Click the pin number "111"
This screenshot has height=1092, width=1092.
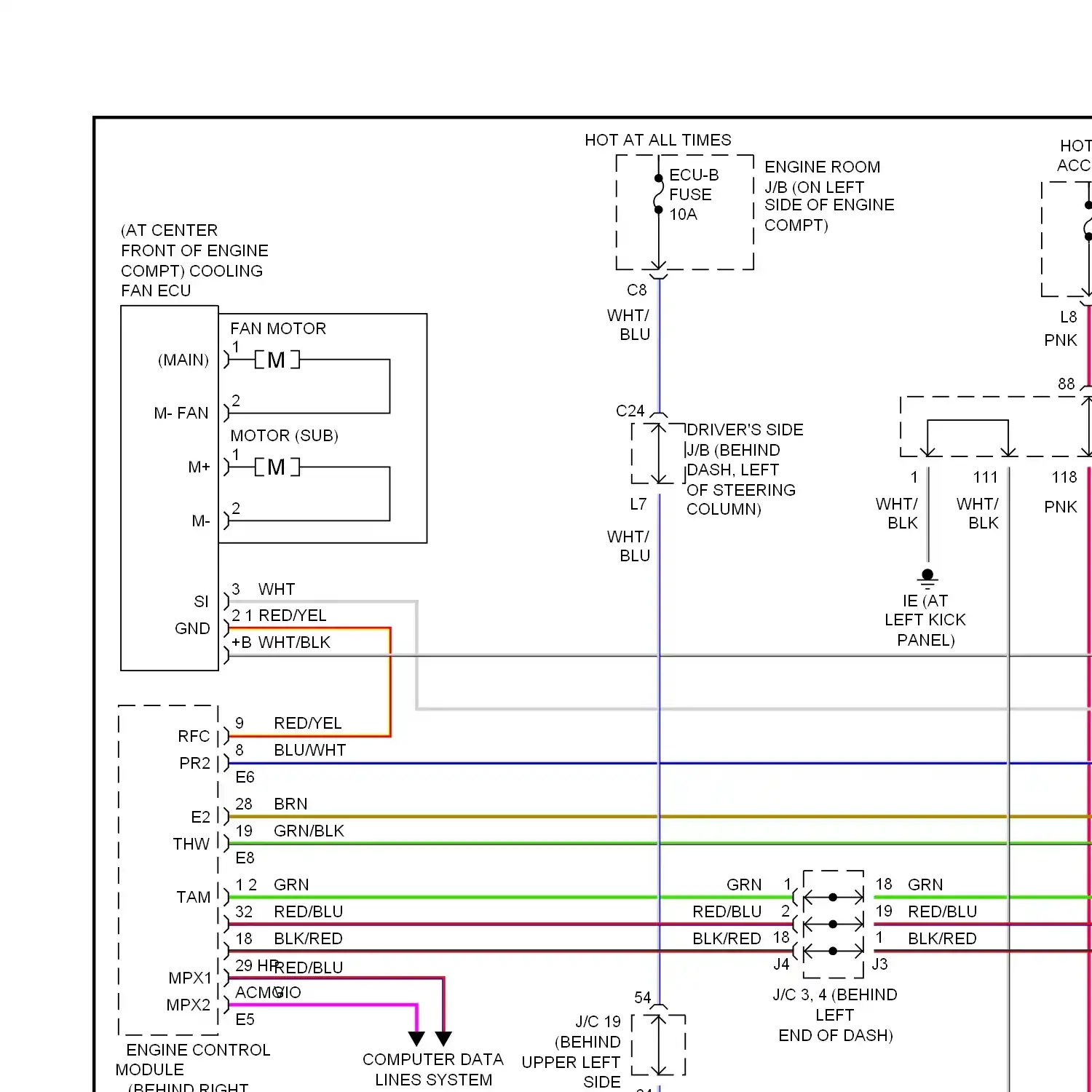click(x=986, y=477)
